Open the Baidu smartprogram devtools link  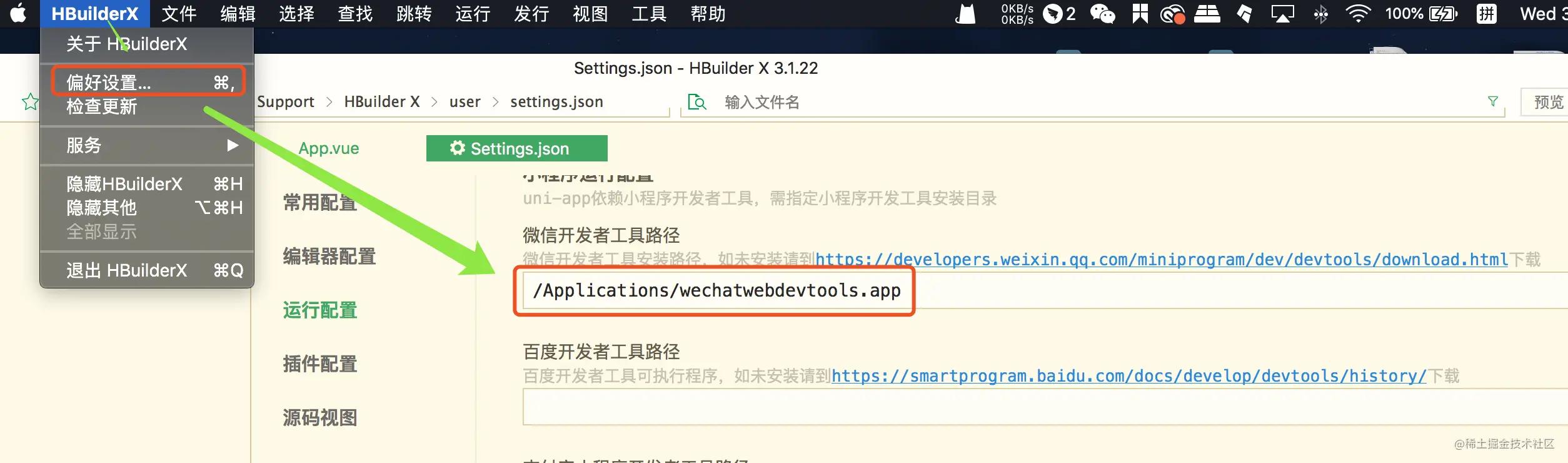(x=1129, y=376)
